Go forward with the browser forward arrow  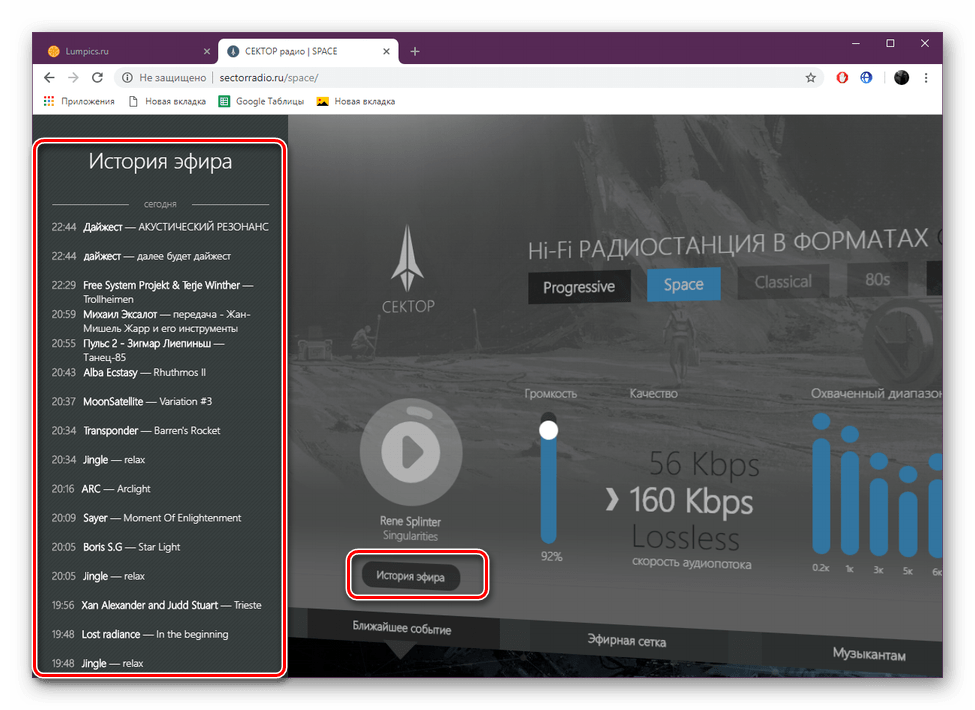pyautogui.click(x=73, y=78)
